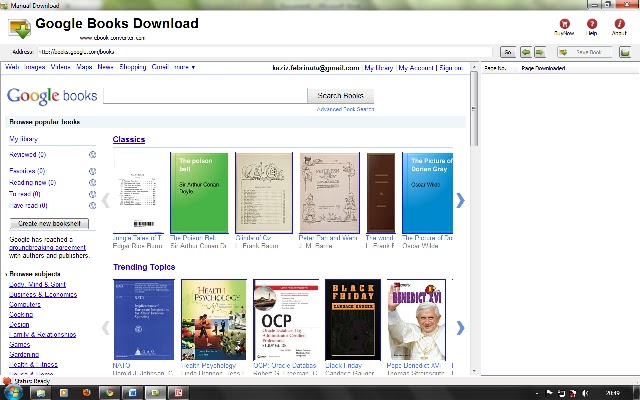Click the Buy Now shopping cart icon
The image size is (640, 400).
click(564, 24)
